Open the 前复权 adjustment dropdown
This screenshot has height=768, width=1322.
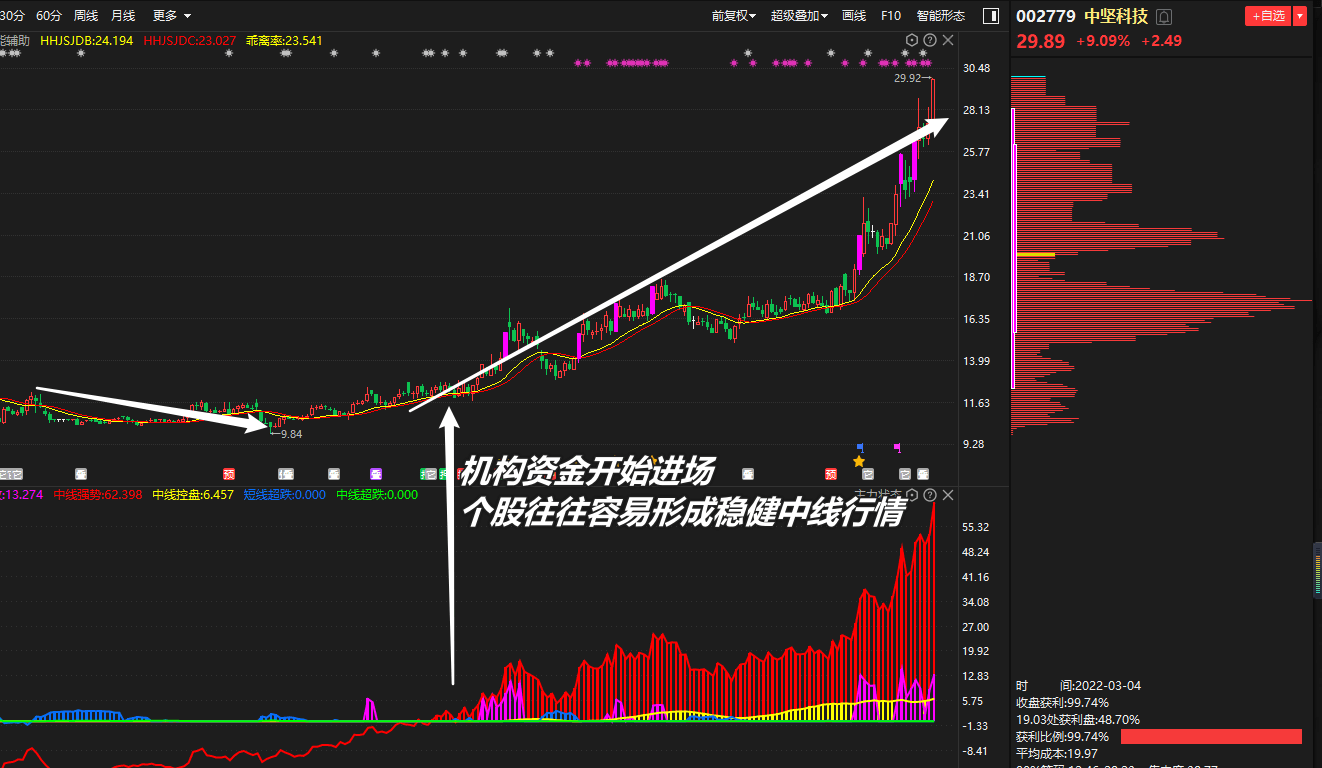pos(735,15)
